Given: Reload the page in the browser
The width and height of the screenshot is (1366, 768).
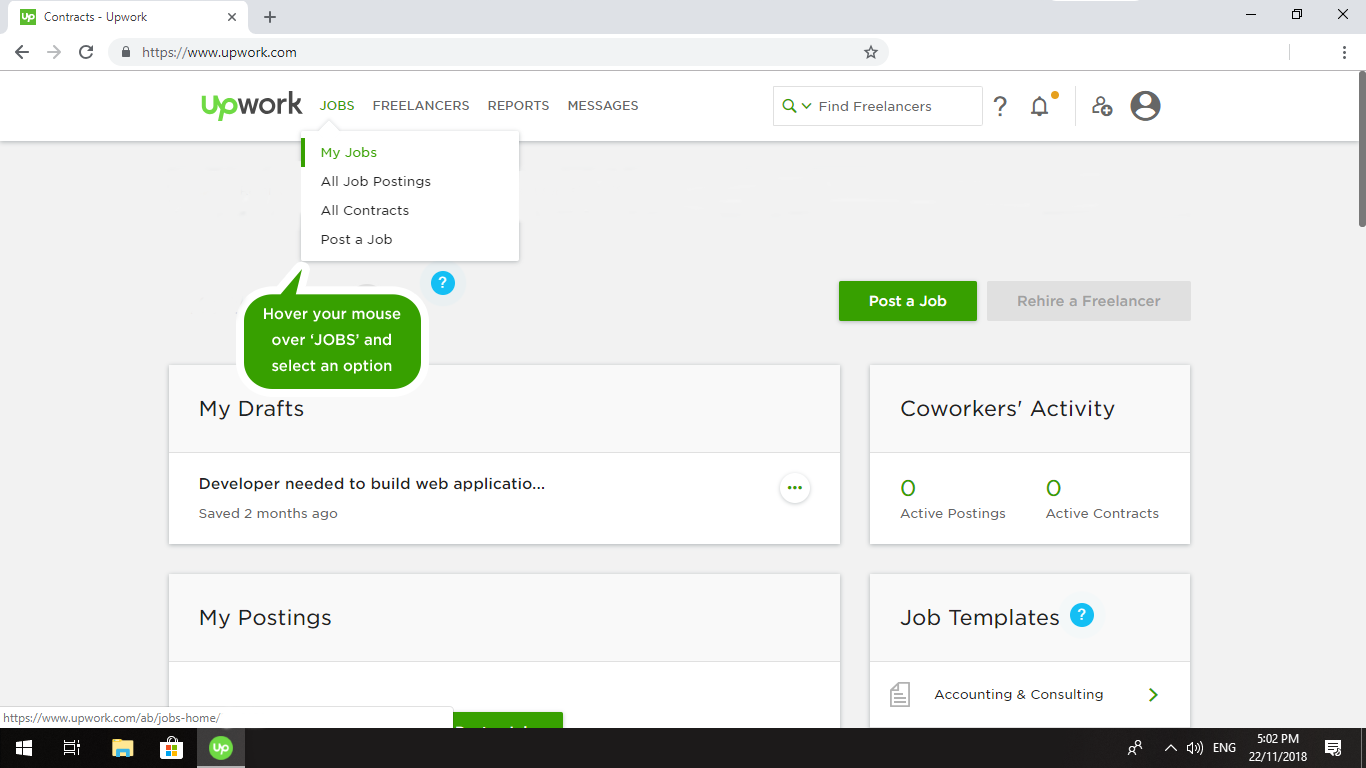Looking at the screenshot, I should [86, 52].
